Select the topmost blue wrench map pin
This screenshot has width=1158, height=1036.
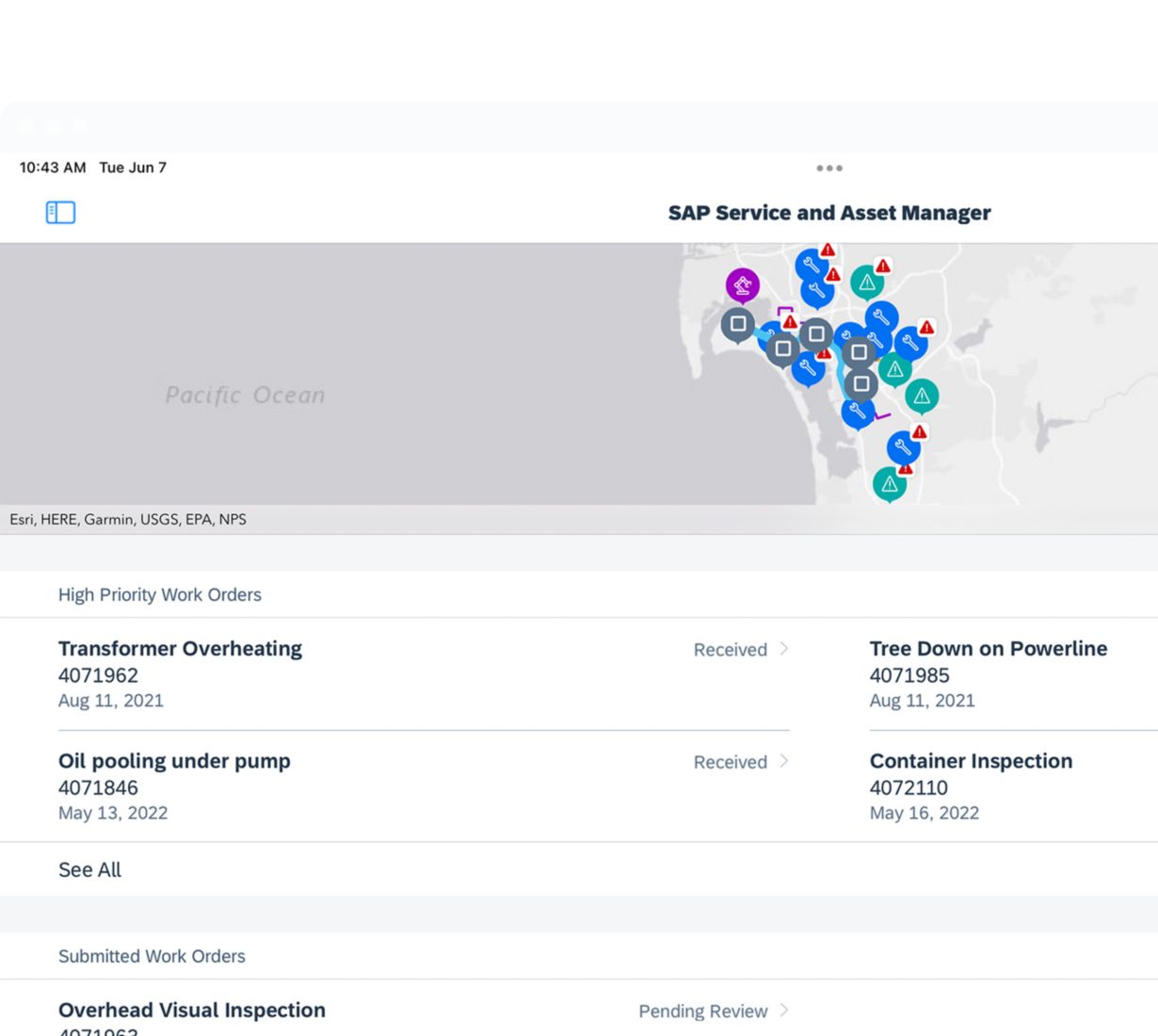pos(812,266)
